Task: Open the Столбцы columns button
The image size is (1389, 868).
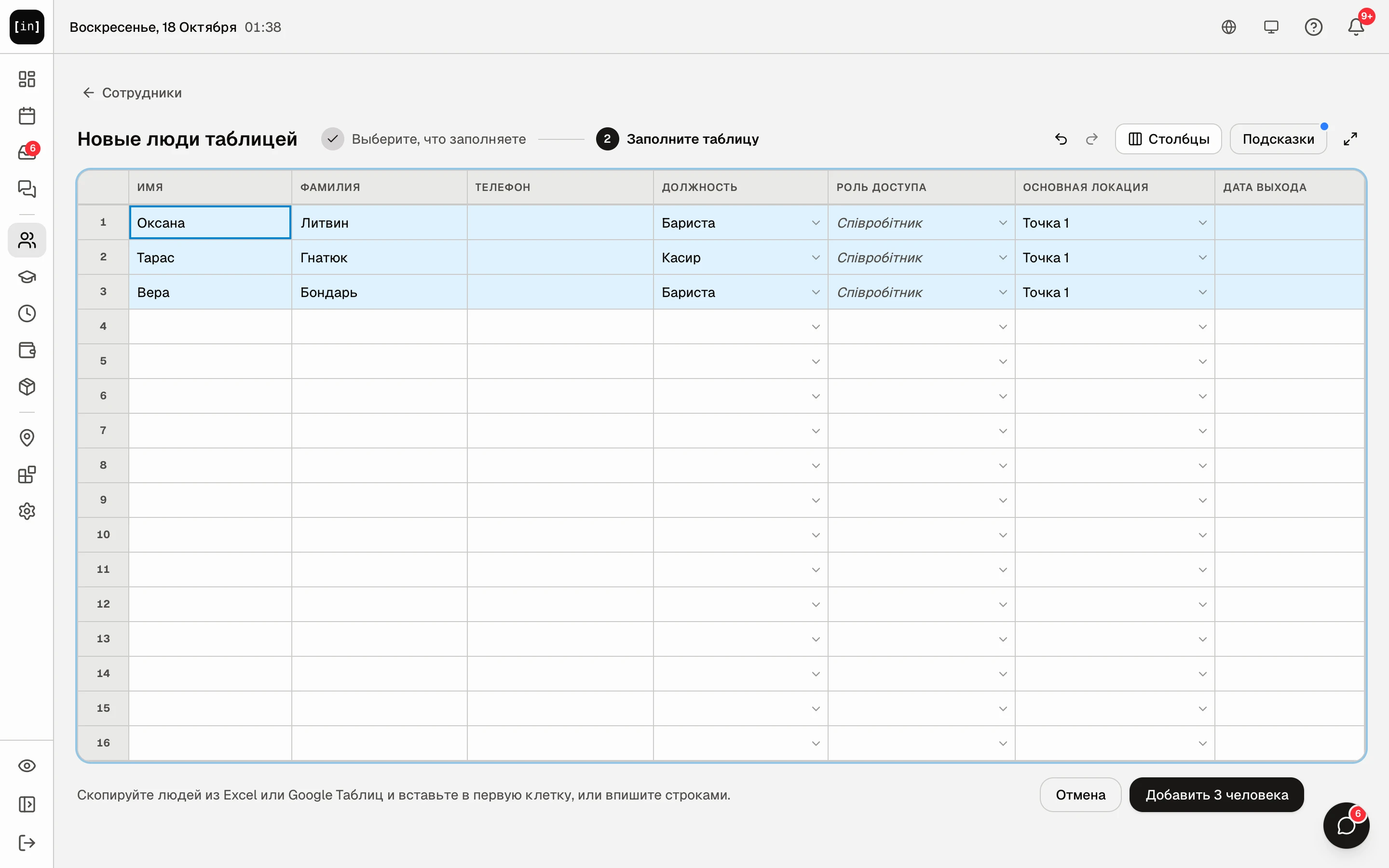Action: pyautogui.click(x=1168, y=139)
